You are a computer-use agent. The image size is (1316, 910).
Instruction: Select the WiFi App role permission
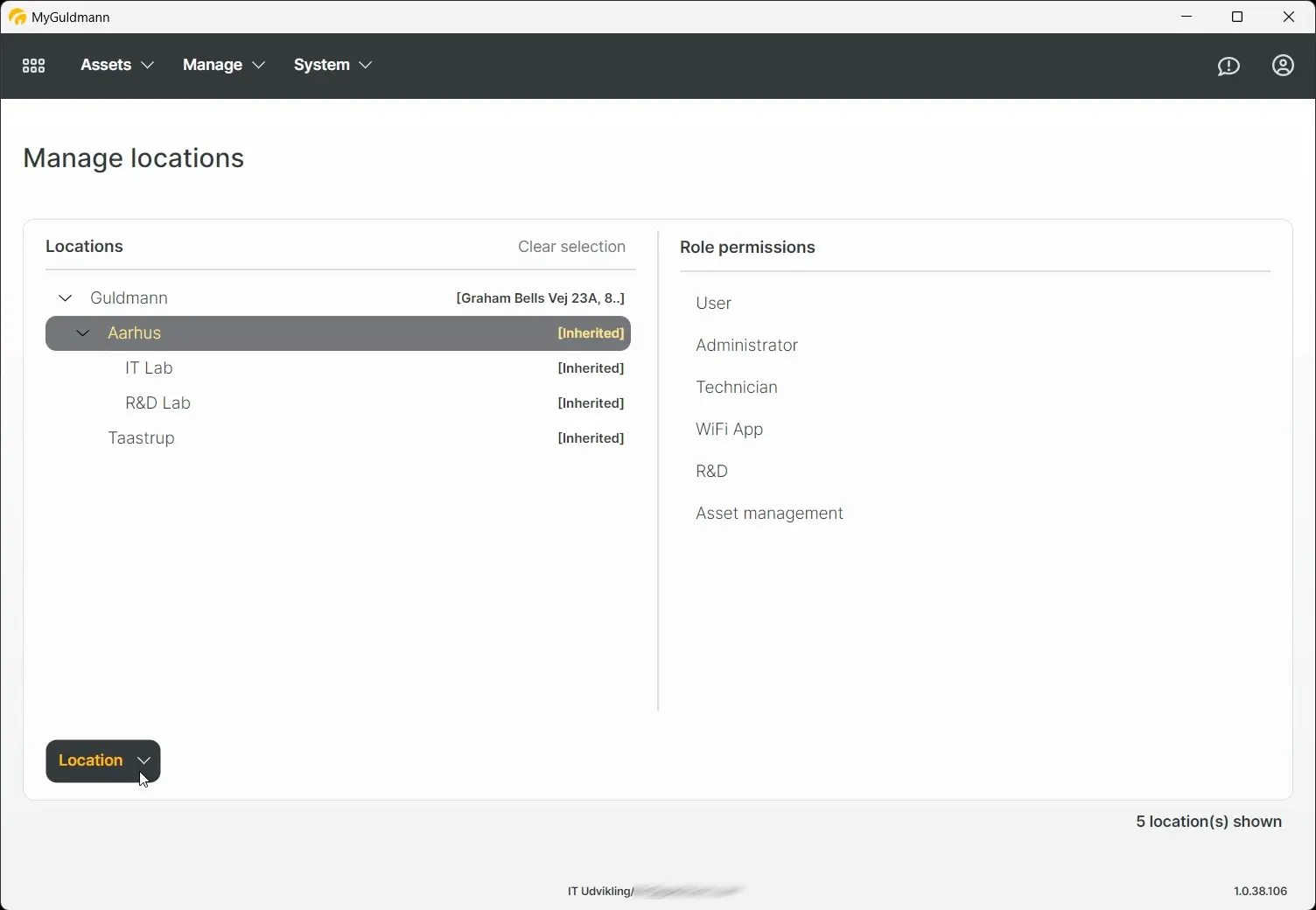tap(729, 429)
